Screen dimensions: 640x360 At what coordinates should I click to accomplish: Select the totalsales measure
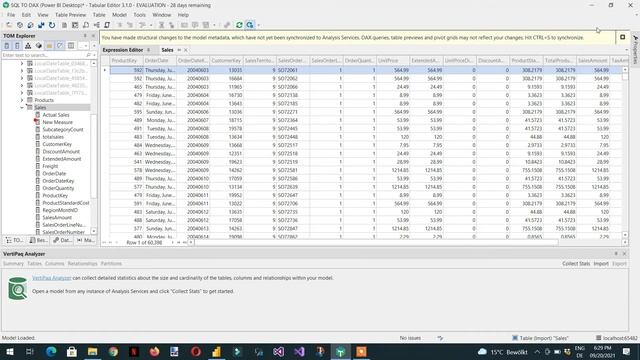(x=53, y=137)
